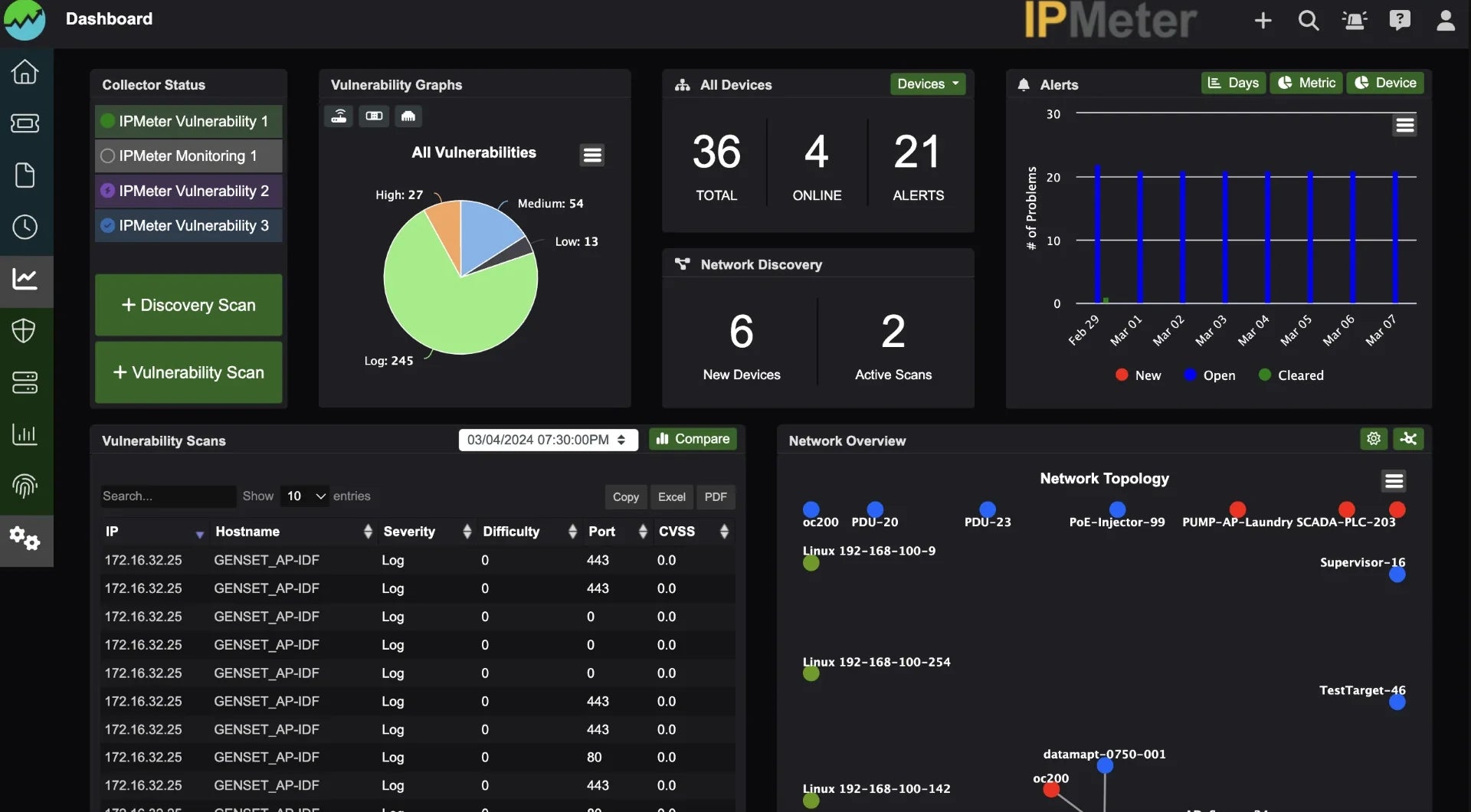Select the line chart sidebar icon
Screen dimensions: 1471x812
point(25,279)
